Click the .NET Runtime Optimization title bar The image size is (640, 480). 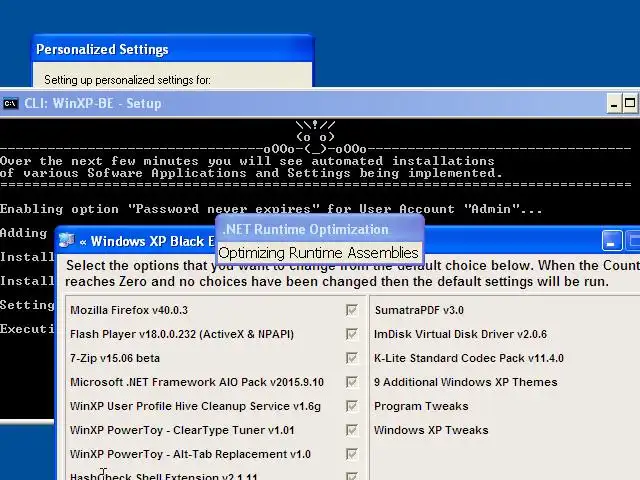pyautogui.click(x=320, y=229)
